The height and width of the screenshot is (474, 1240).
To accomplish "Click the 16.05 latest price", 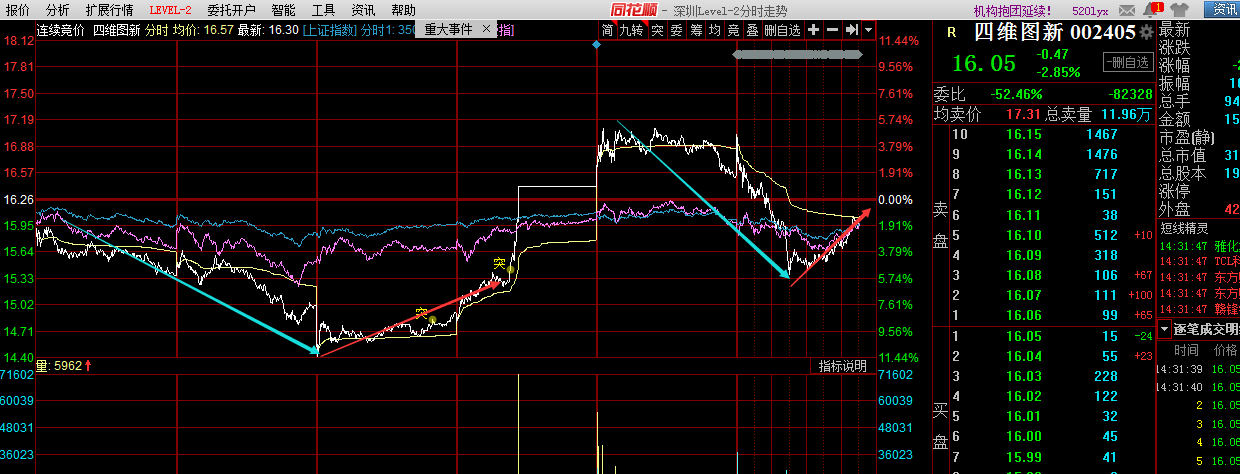I will 983,64.
